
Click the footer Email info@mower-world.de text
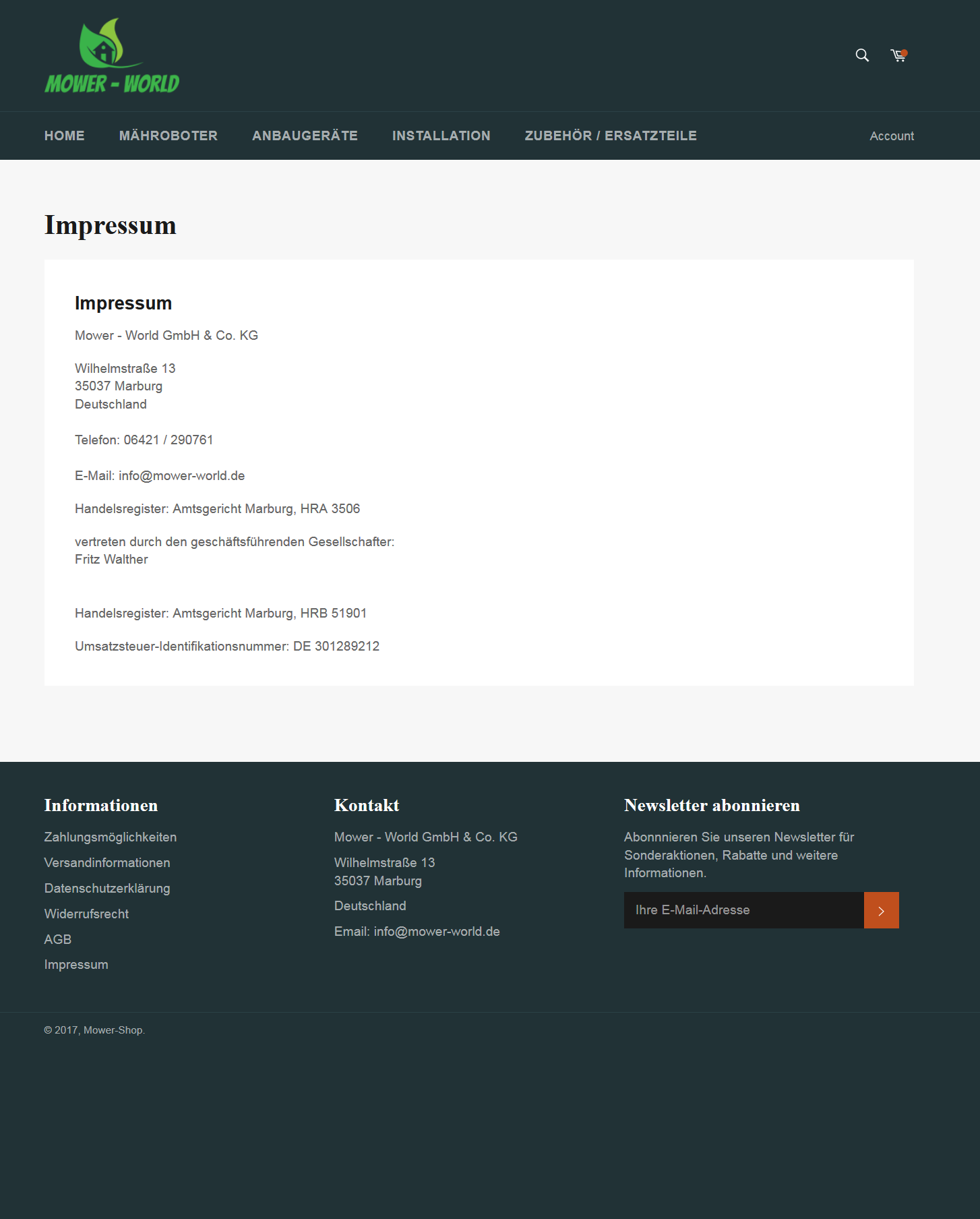point(417,932)
